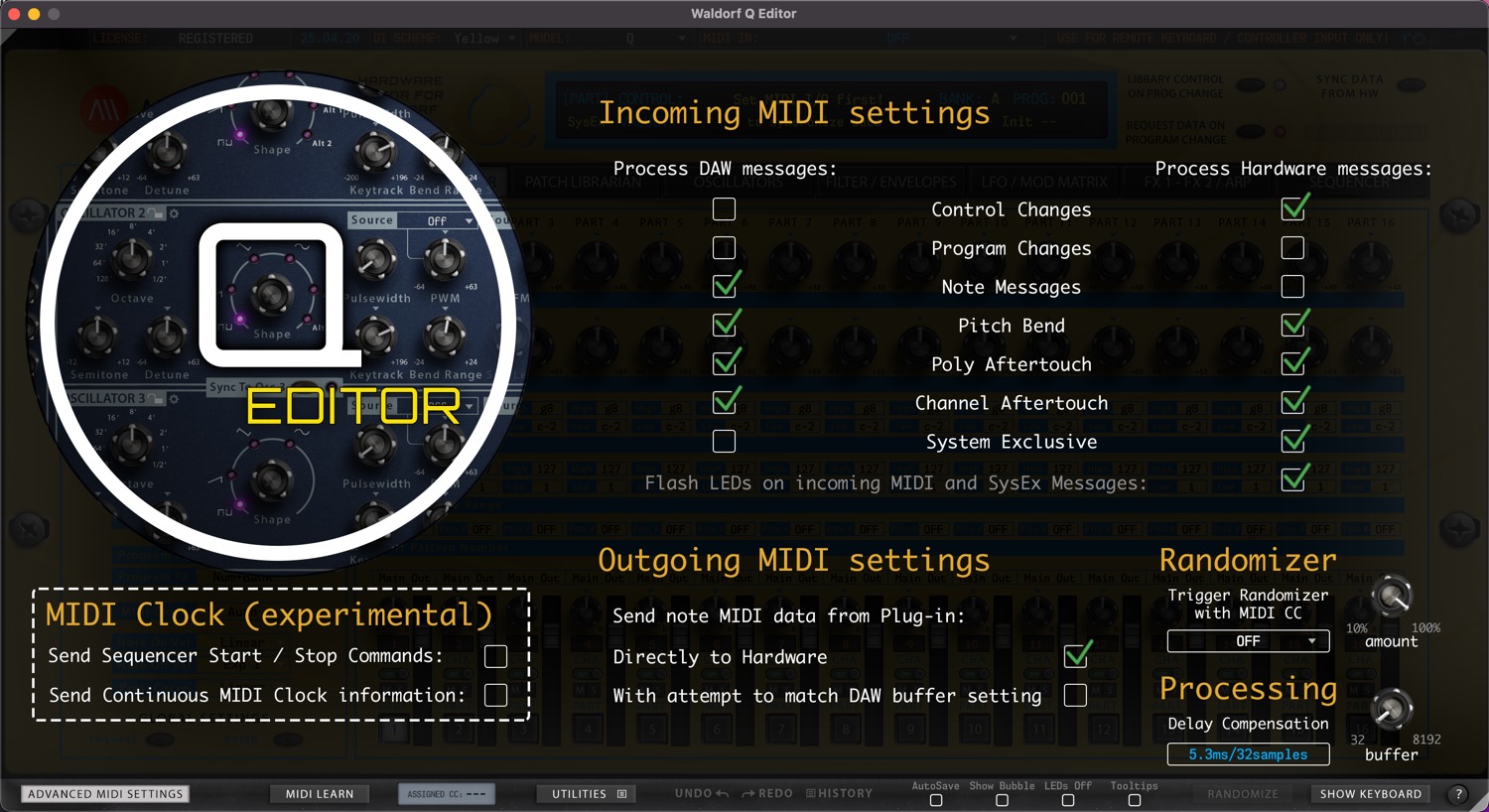Image resolution: width=1489 pixels, height=812 pixels.
Task: Tick Note Messages for Hardware messages
Action: coord(1292,287)
